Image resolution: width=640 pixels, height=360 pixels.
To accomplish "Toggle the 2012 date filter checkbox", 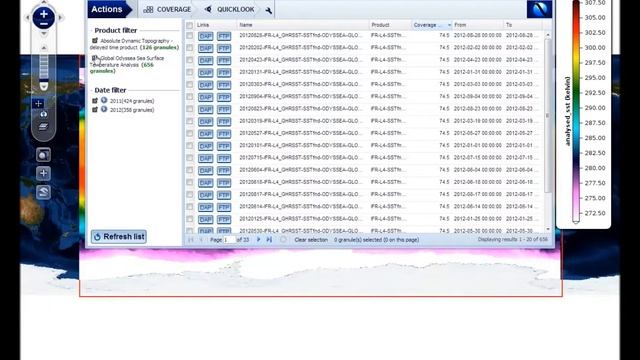I will 95,109.
